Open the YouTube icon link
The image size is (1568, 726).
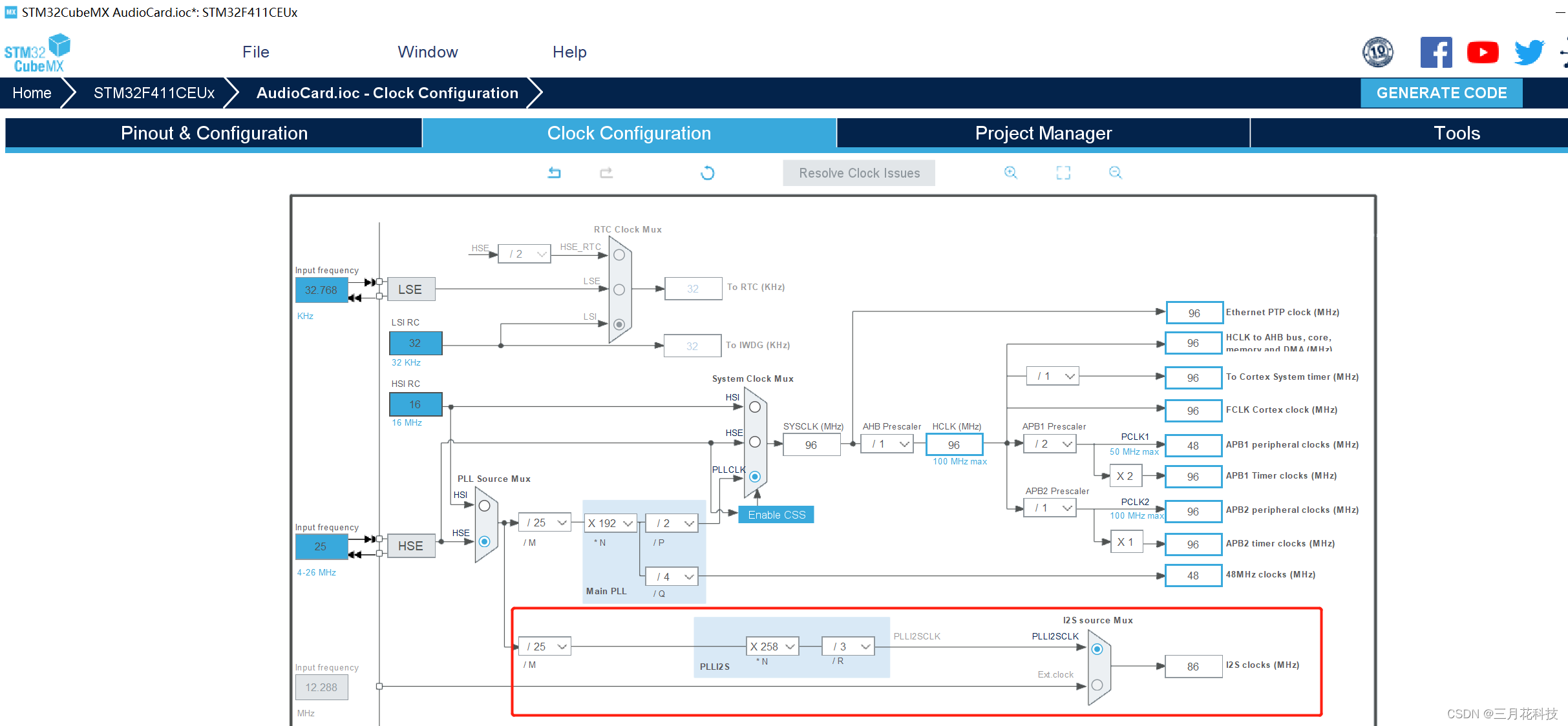(x=1482, y=52)
